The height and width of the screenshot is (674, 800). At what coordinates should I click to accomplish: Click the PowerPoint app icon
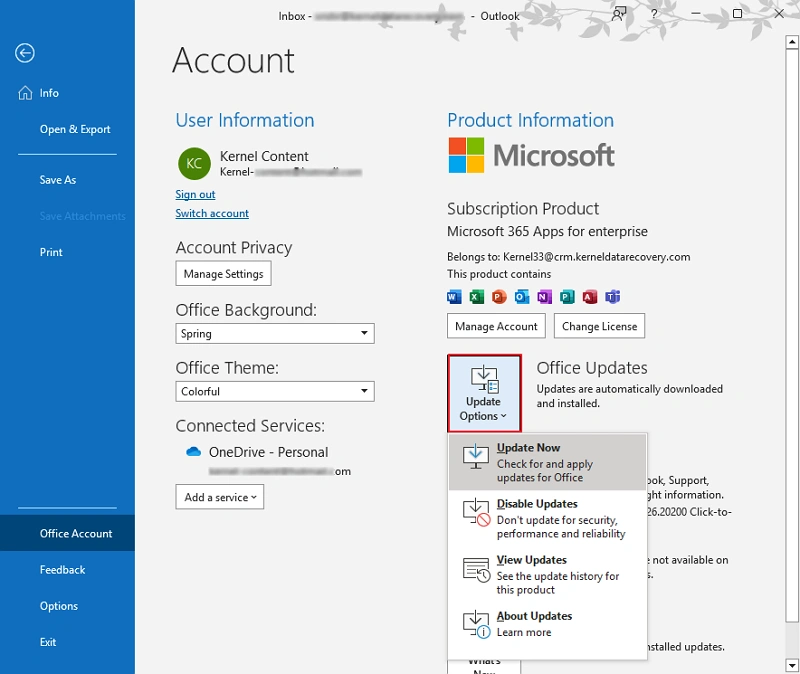(x=499, y=296)
